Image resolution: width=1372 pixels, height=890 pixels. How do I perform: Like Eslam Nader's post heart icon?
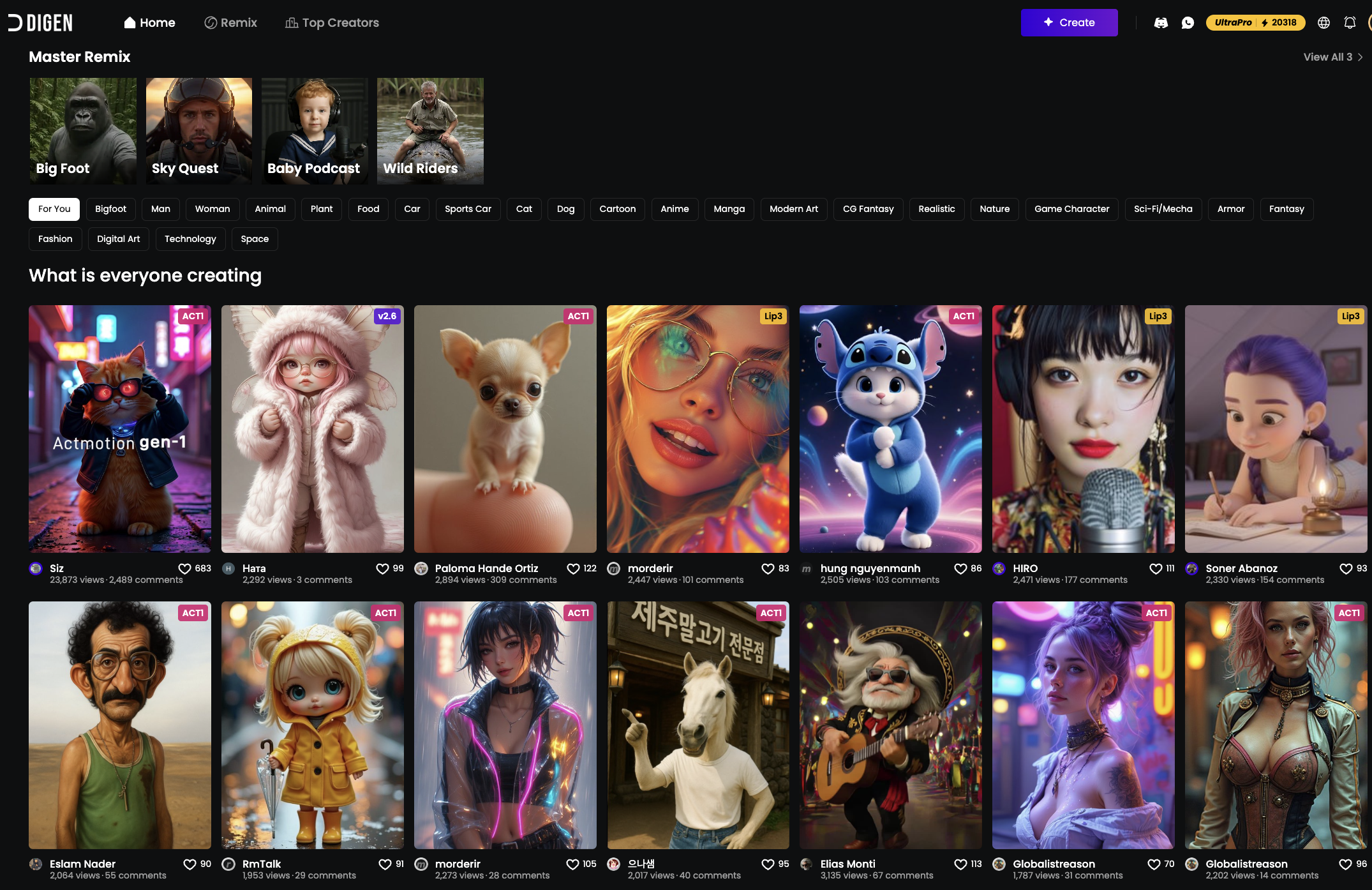coord(190,864)
